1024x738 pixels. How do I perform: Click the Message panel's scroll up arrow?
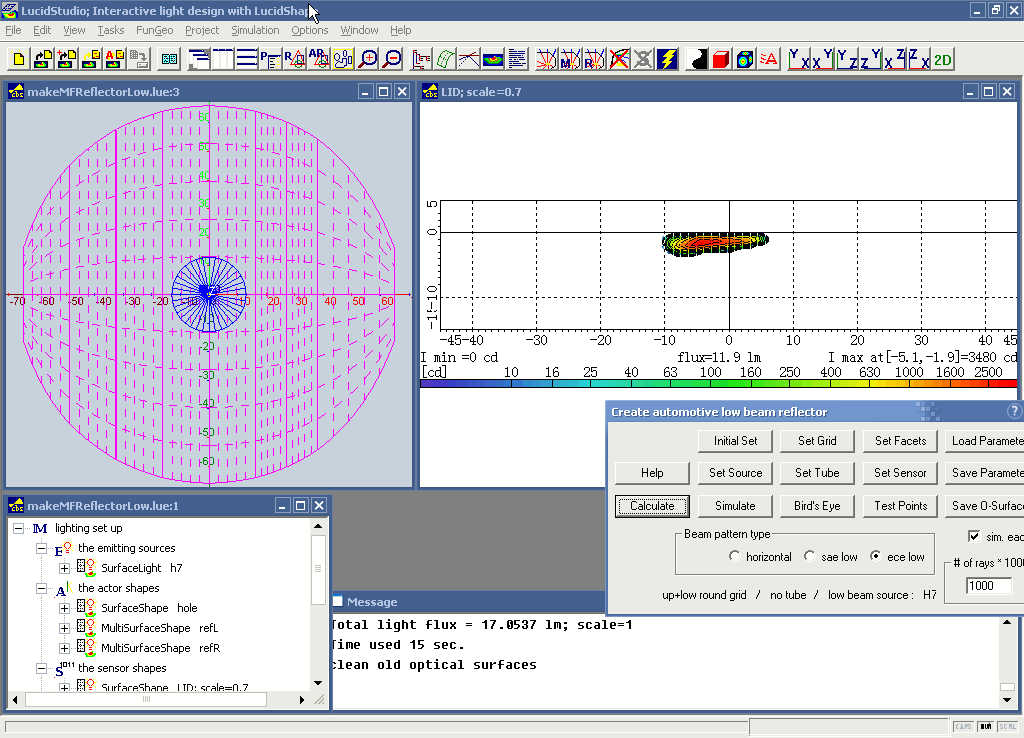click(x=1007, y=622)
